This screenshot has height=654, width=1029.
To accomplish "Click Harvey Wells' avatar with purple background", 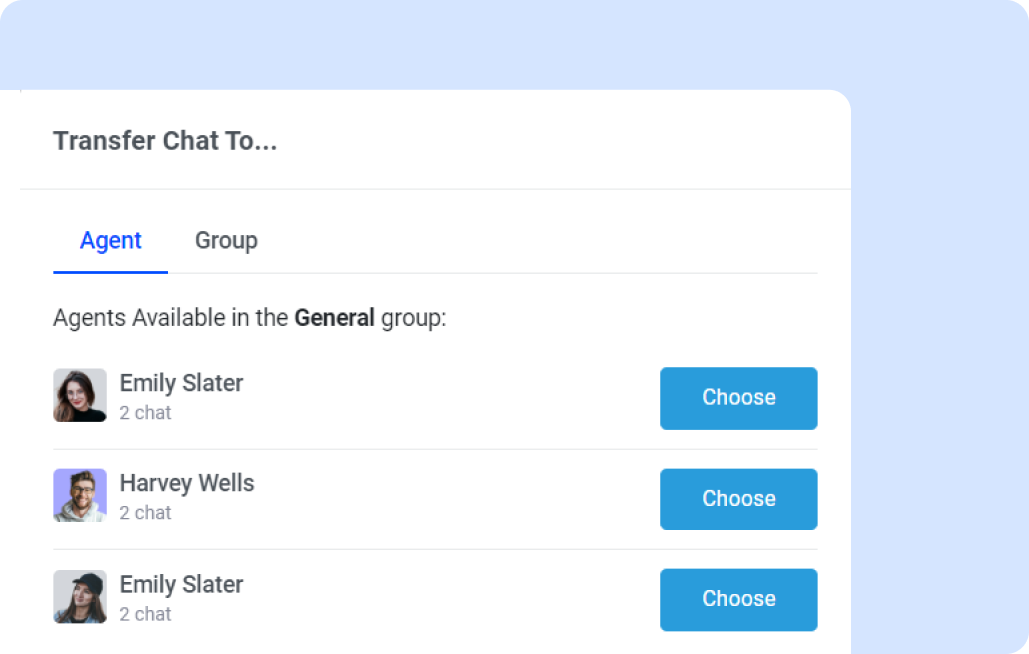I will [80, 496].
